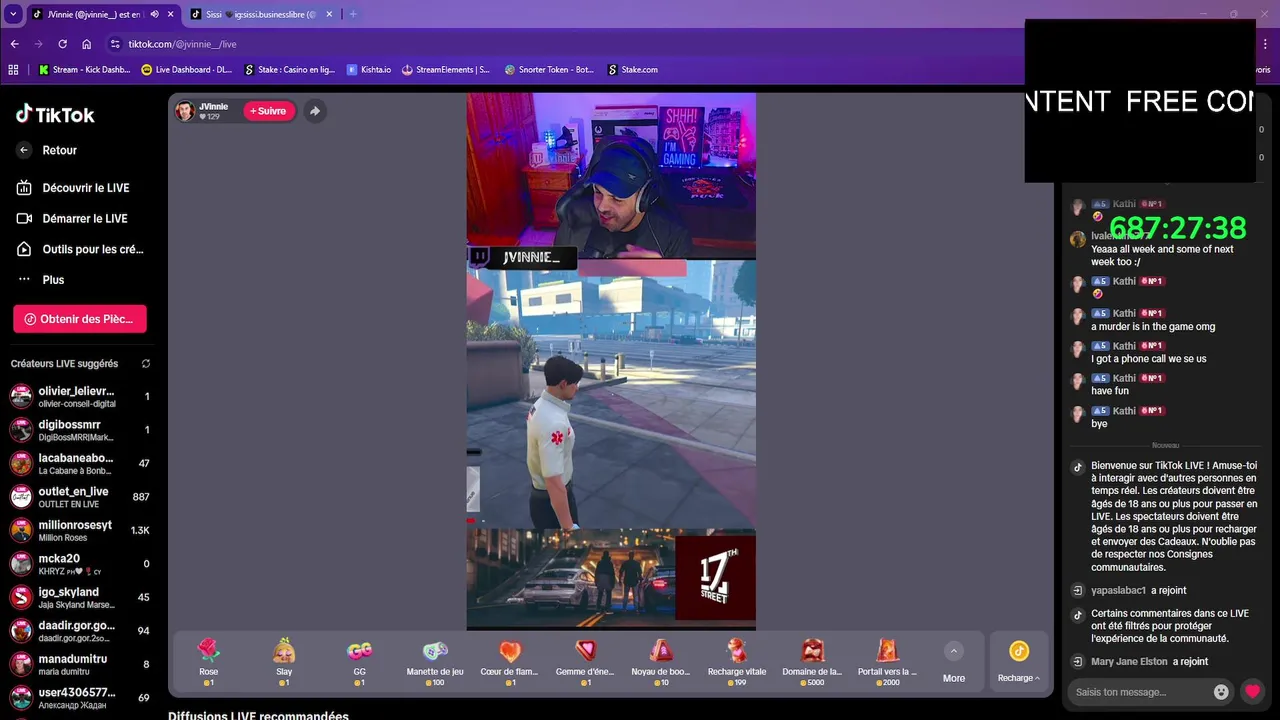Screen dimensions: 1280x720
Task: Close the Sissi tab
Action: pos(331,15)
